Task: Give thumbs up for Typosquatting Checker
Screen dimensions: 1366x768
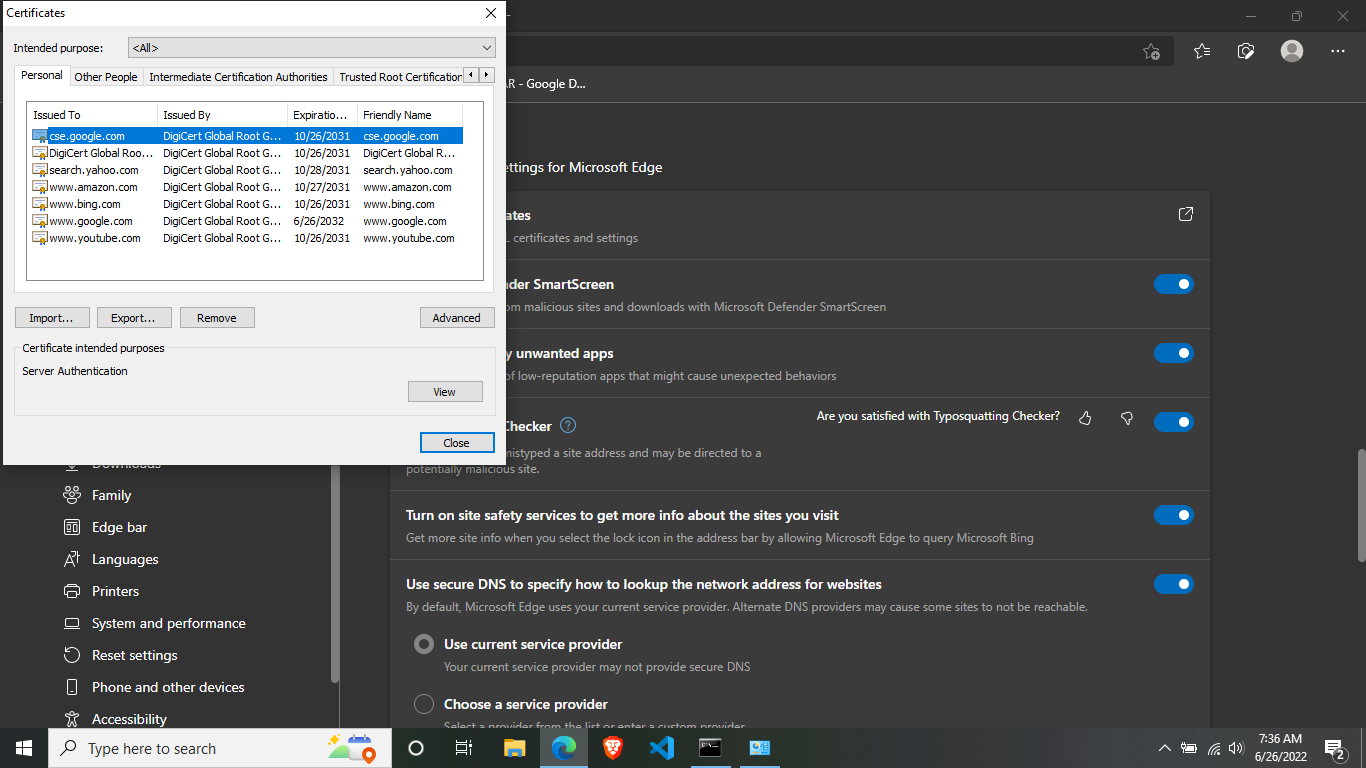Action: pos(1086,418)
